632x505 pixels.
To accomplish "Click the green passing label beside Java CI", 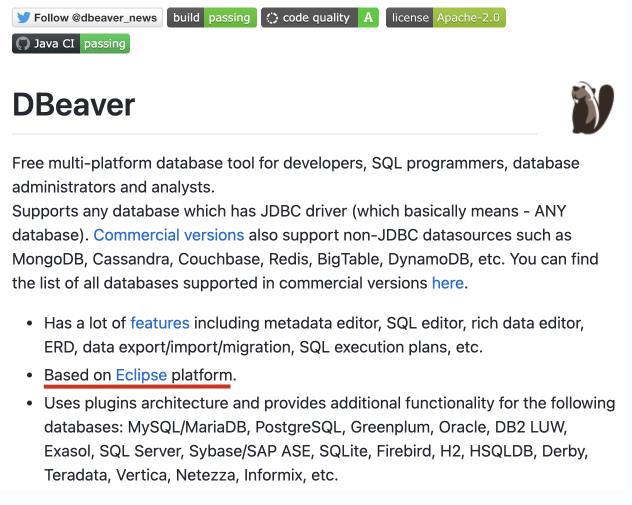I will click(104, 44).
